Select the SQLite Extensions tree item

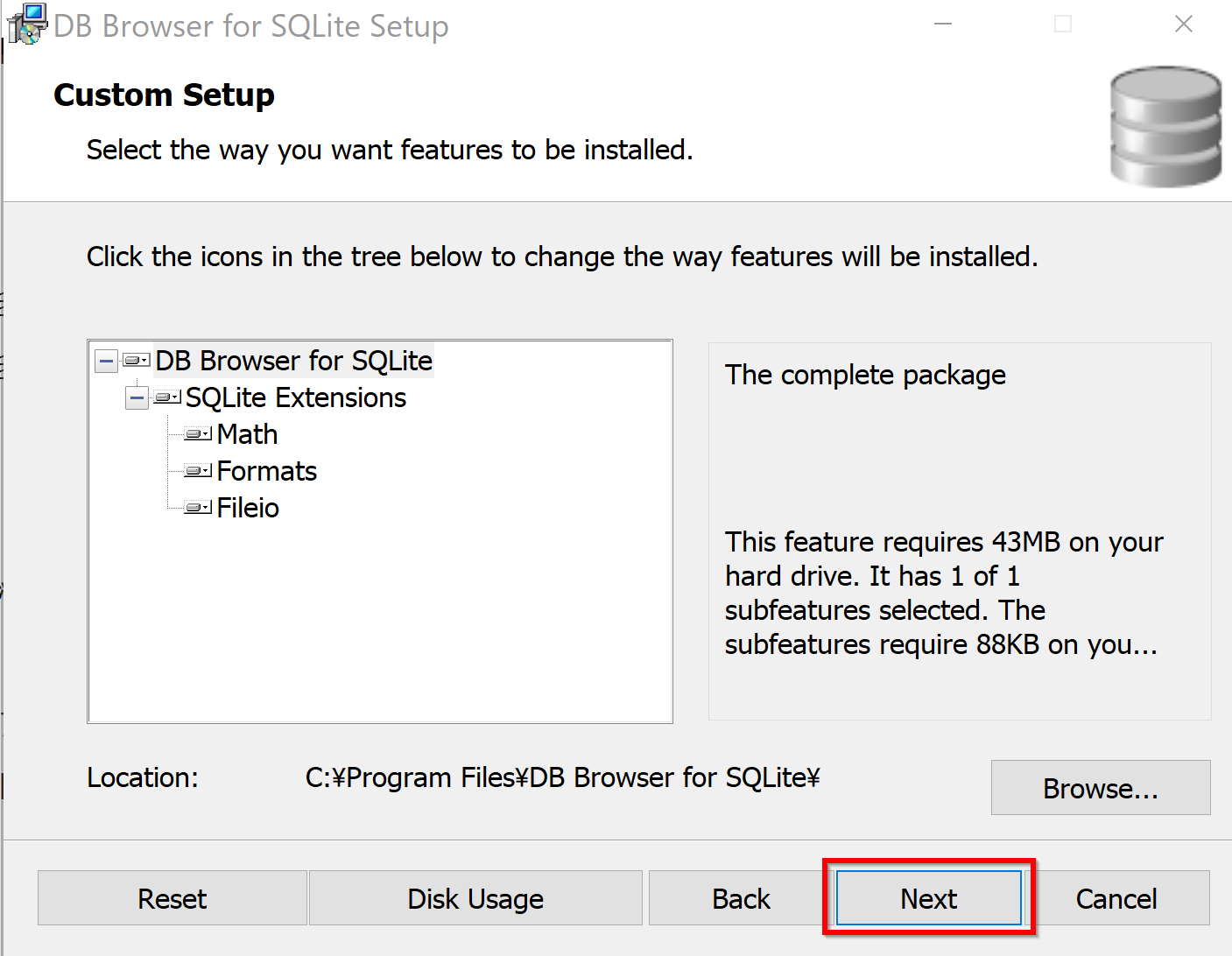(296, 397)
